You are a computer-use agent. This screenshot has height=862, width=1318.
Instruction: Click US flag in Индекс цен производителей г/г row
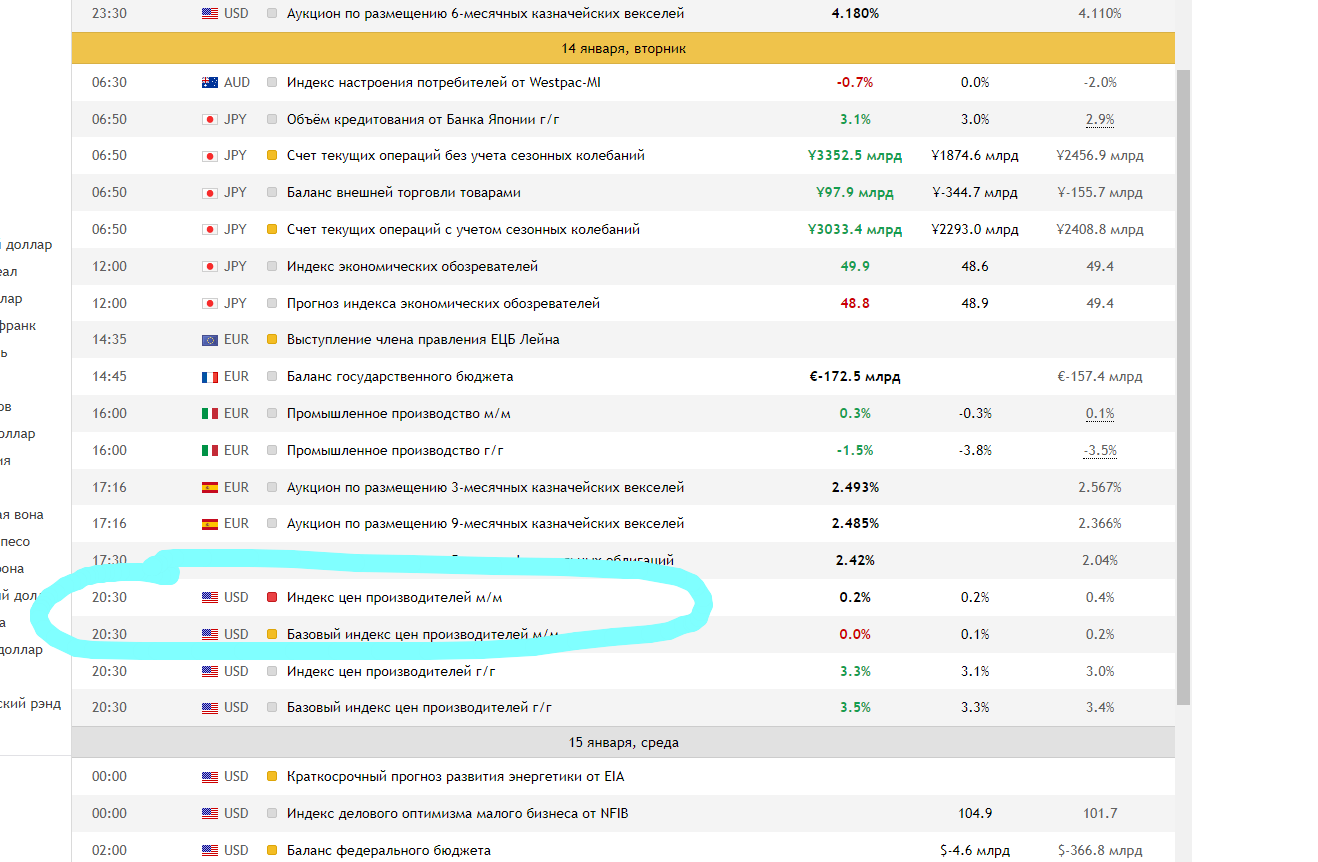click(x=209, y=672)
